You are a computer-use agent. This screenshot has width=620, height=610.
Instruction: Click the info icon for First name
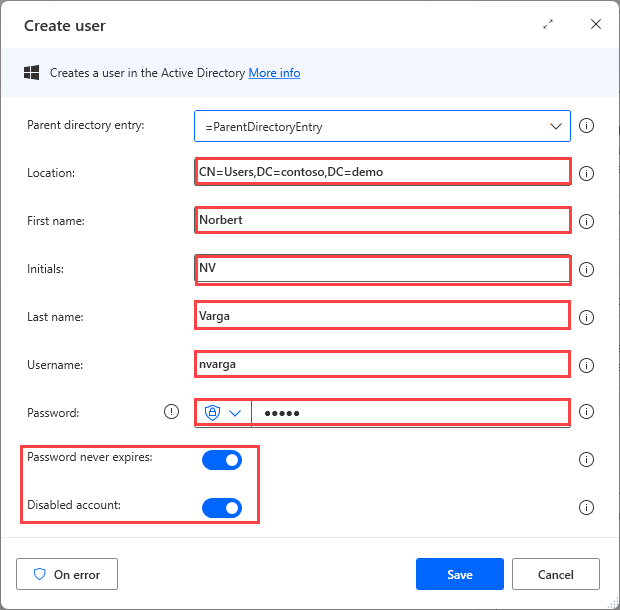587,221
